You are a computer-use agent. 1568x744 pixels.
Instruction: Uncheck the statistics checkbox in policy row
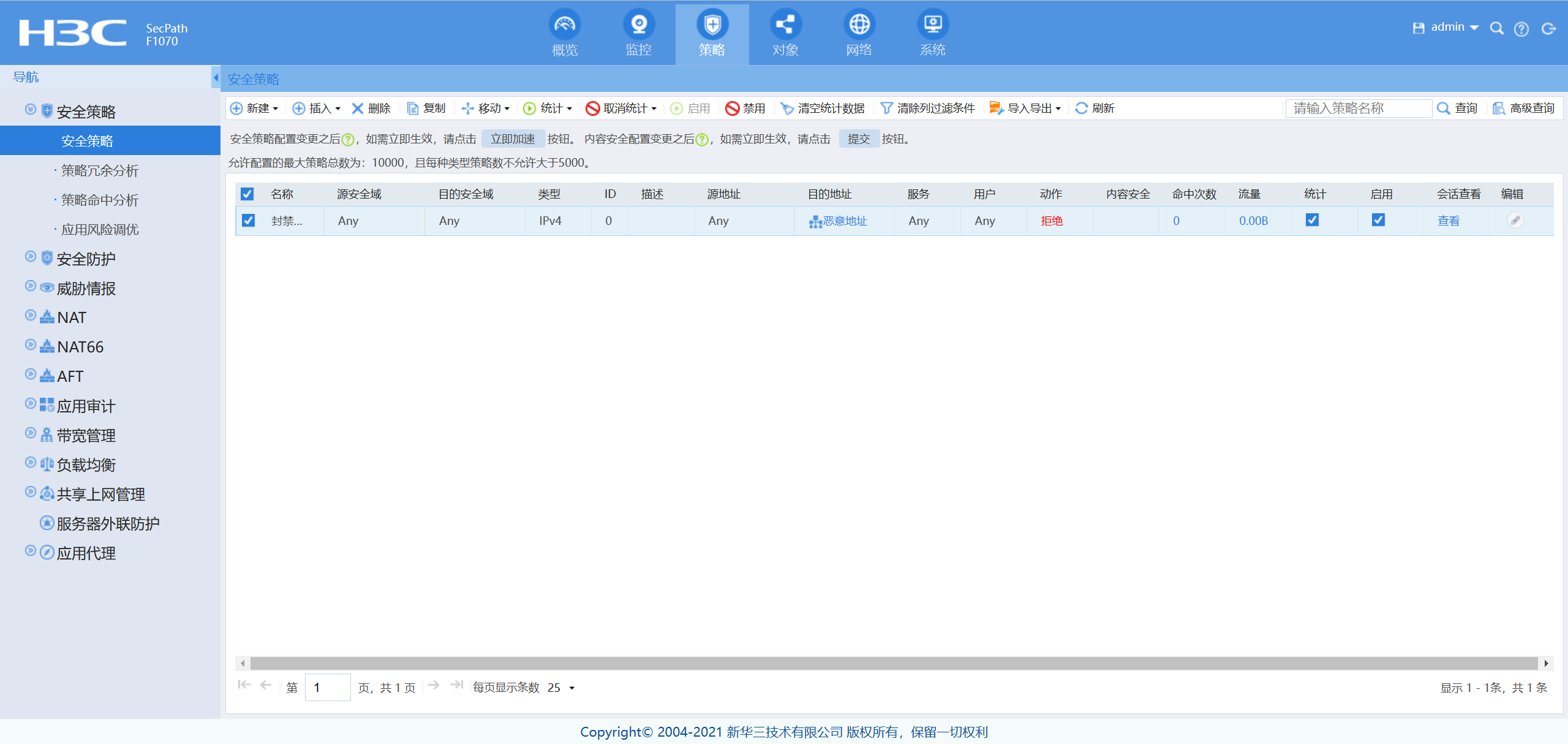pos(1312,220)
